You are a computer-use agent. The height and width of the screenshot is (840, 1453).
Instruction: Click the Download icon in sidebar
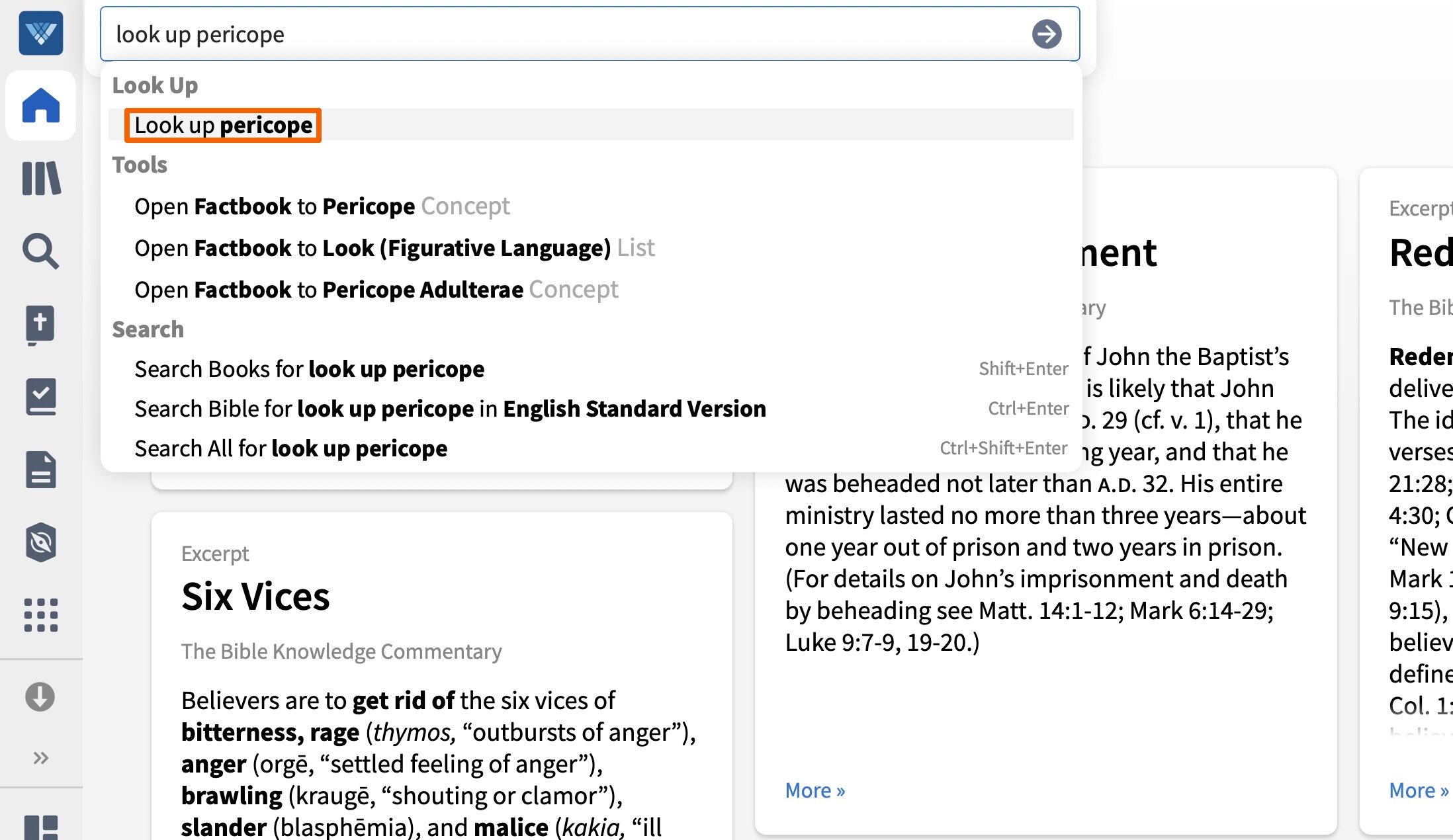[x=40, y=696]
